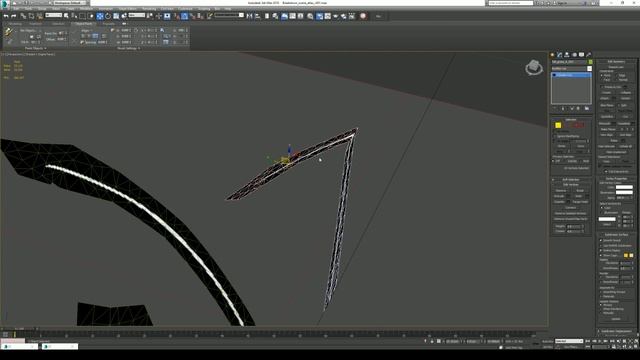Image resolution: width=640 pixels, height=360 pixels.
Task: Switch to the Create command panel tab
Action: click(x=553, y=55)
